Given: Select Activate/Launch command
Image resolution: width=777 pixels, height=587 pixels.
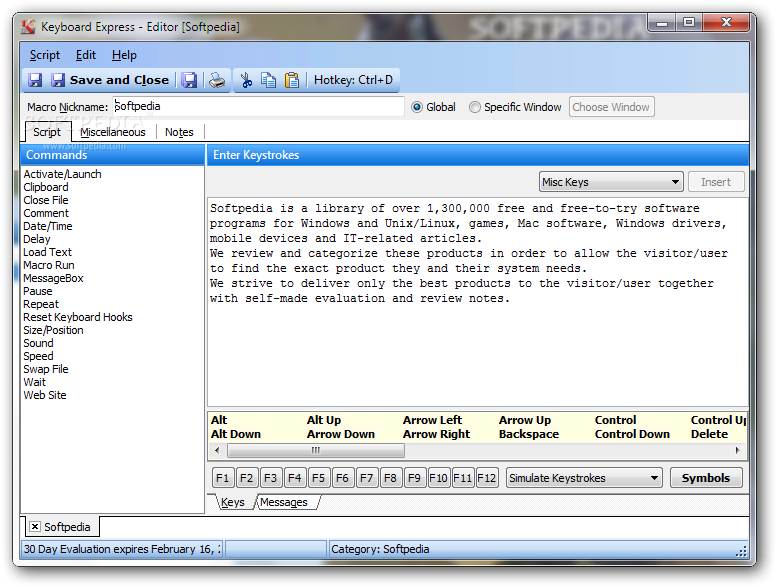Looking at the screenshot, I should [62, 174].
